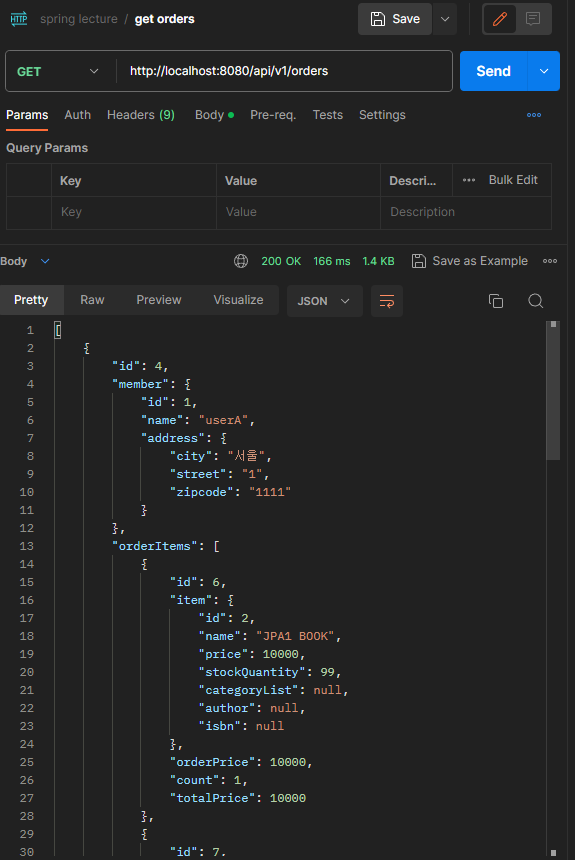The image size is (575, 860).
Task: Open the Pre-req. tab
Action: [273, 115]
